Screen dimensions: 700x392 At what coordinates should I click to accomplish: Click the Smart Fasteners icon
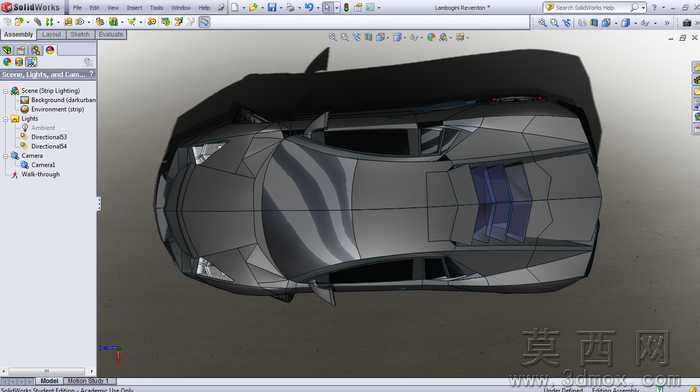pyautogui.click(x=68, y=22)
